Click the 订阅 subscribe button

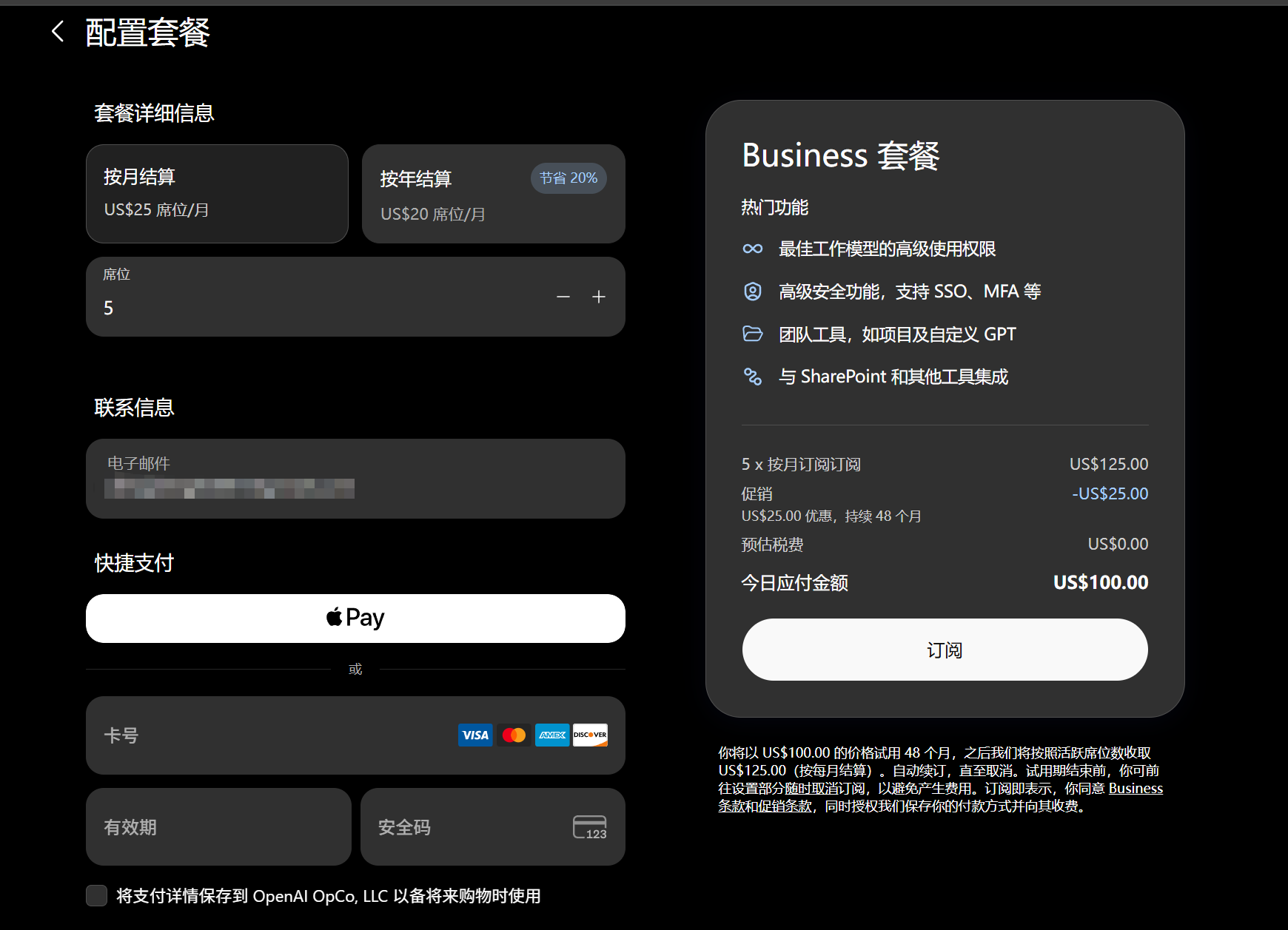945,650
